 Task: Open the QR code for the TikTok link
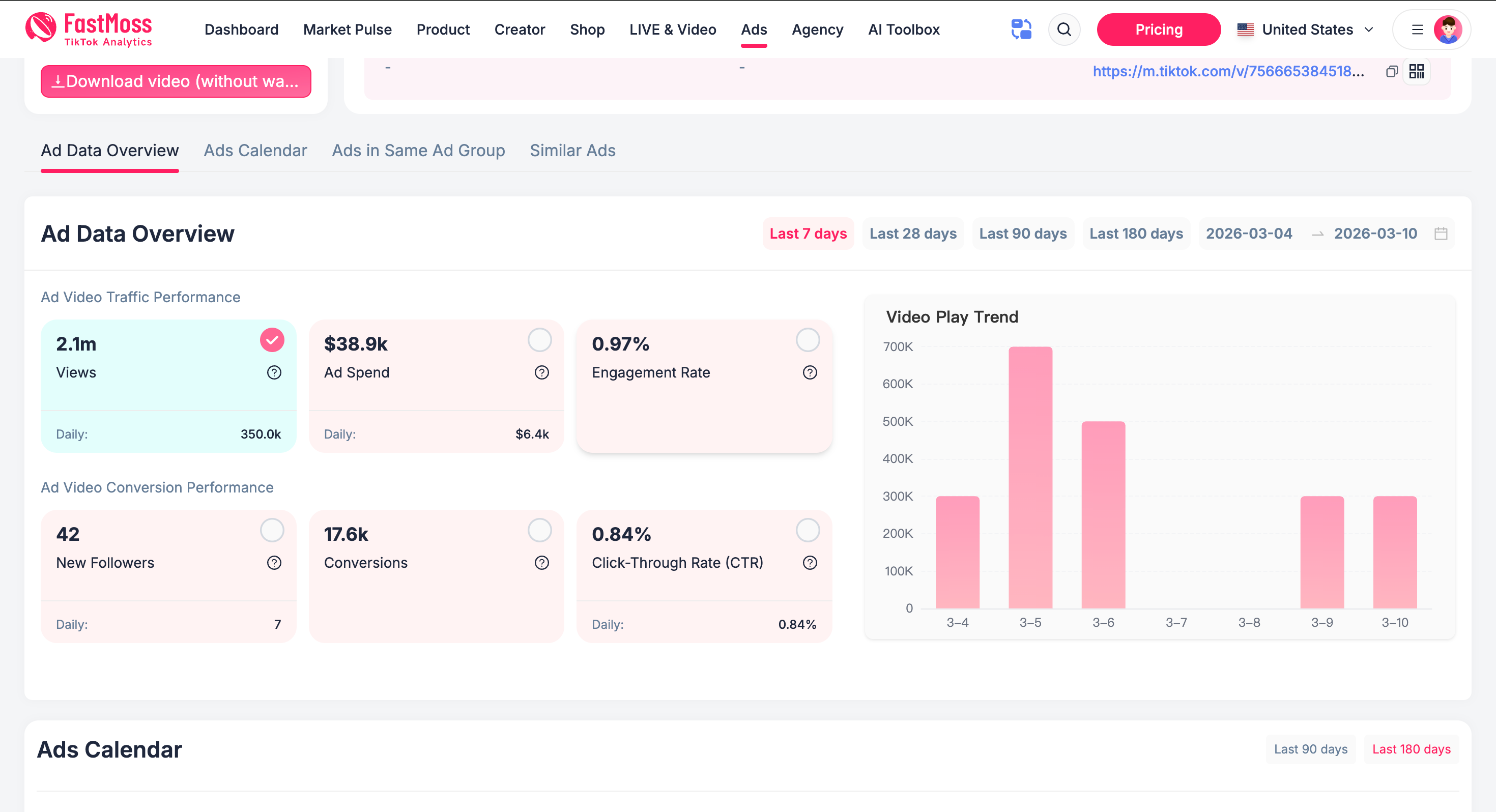1417,71
